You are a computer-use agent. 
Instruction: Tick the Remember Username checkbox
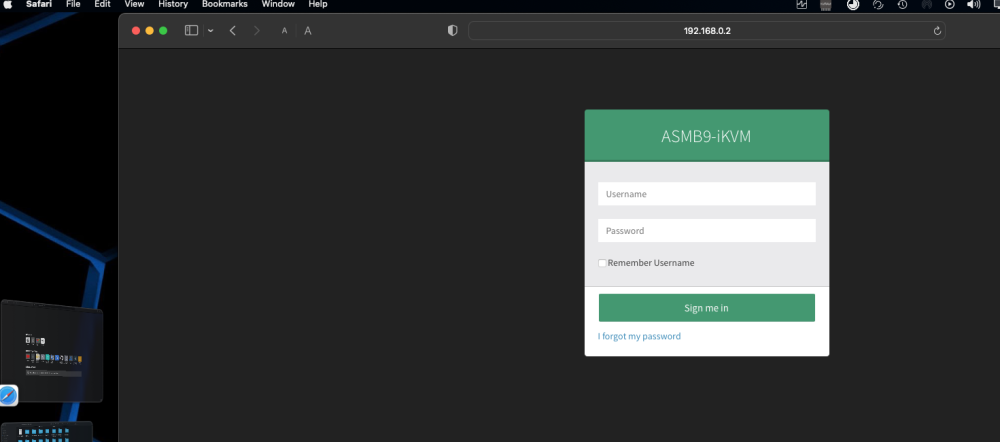pyautogui.click(x=602, y=263)
